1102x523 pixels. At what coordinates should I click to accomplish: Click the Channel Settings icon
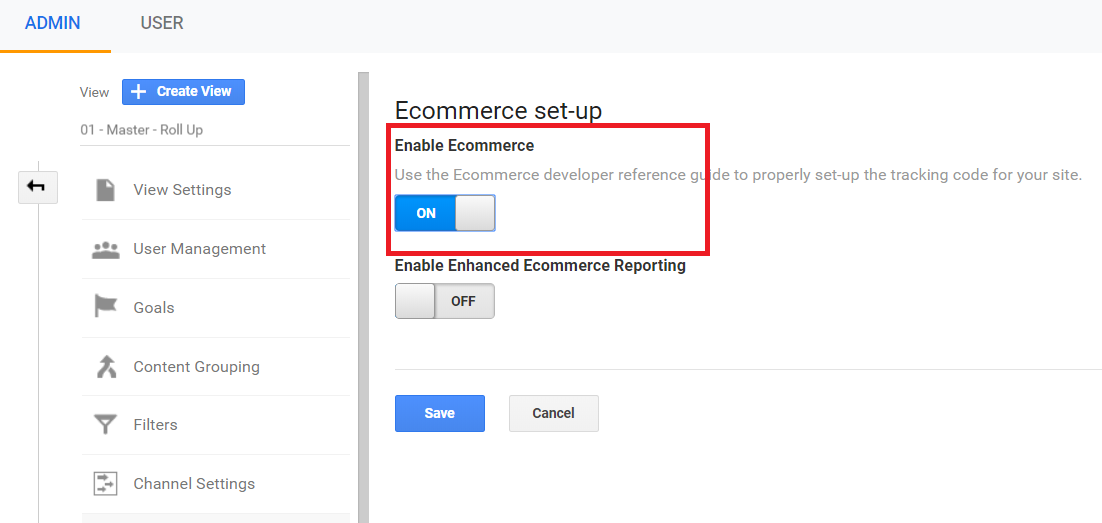(x=105, y=484)
